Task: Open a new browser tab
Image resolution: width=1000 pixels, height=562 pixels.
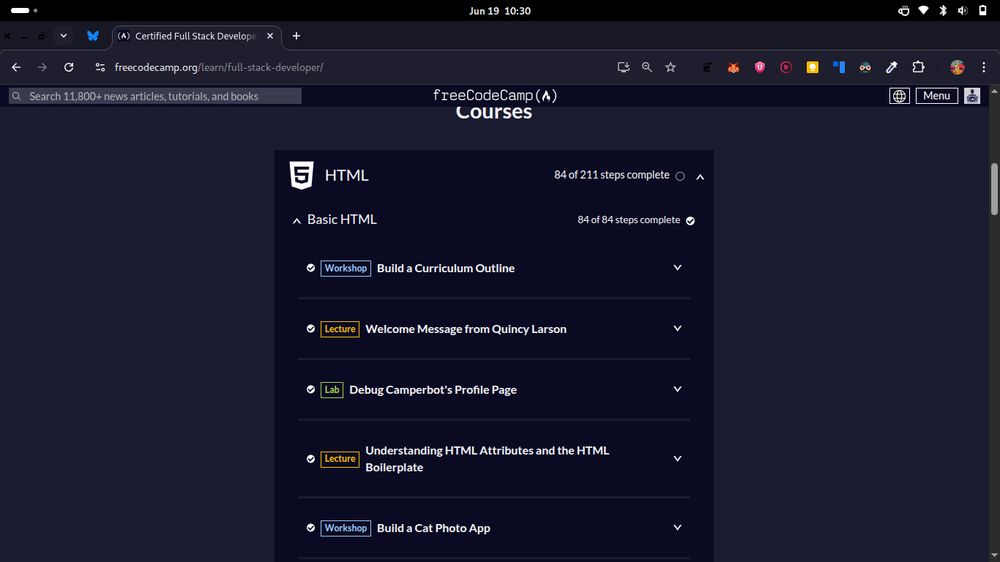Action: click(x=296, y=36)
